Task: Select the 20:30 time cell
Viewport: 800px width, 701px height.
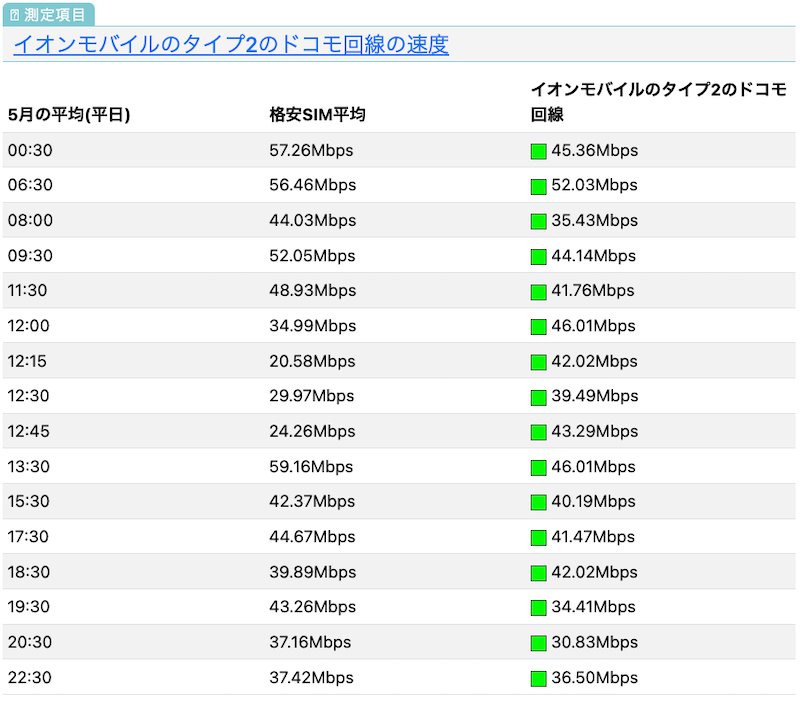Action: point(30,642)
